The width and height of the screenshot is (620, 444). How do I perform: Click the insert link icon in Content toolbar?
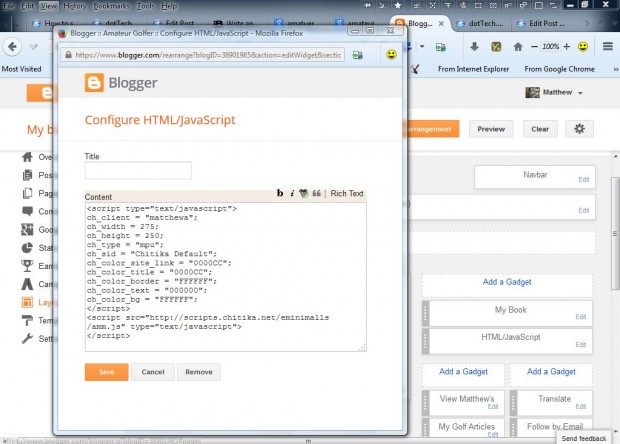pyautogui.click(x=304, y=193)
